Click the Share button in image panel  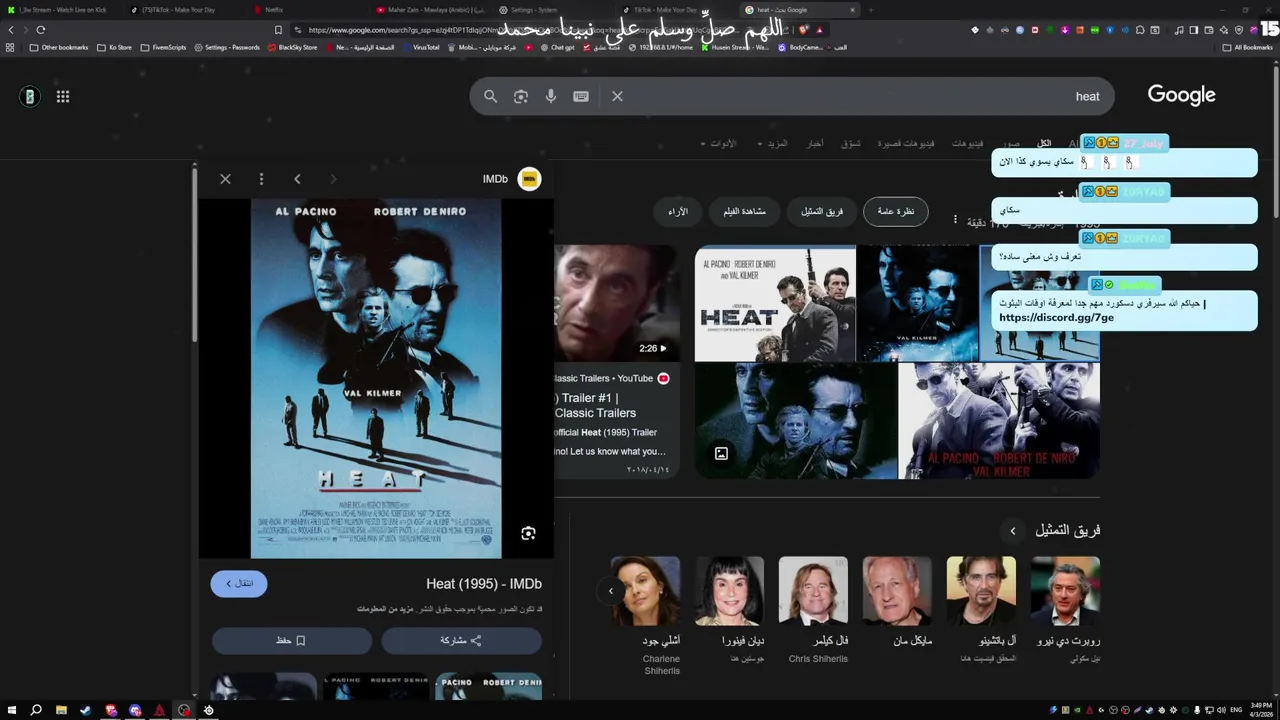(x=461, y=640)
